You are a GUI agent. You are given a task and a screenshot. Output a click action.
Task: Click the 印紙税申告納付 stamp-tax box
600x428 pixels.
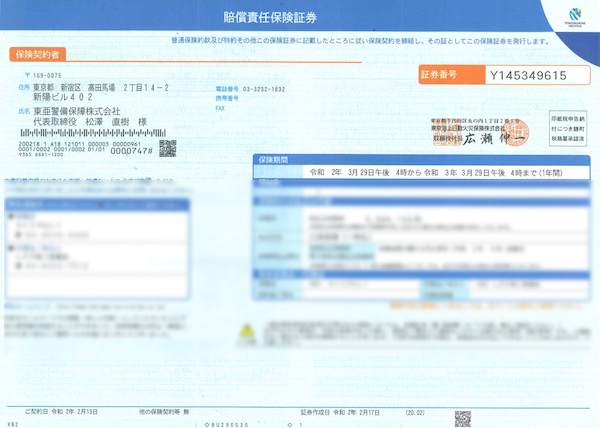568,129
